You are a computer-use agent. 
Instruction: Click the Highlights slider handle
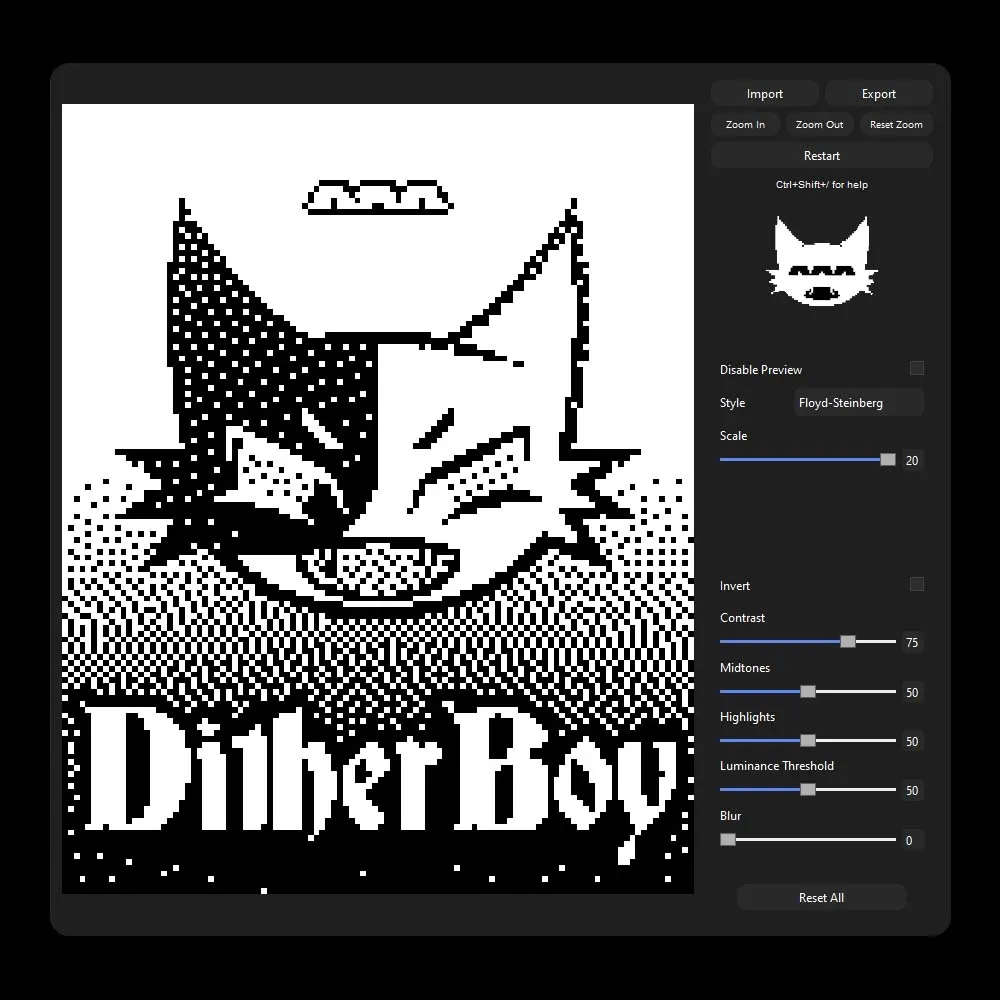coord(807,740)
